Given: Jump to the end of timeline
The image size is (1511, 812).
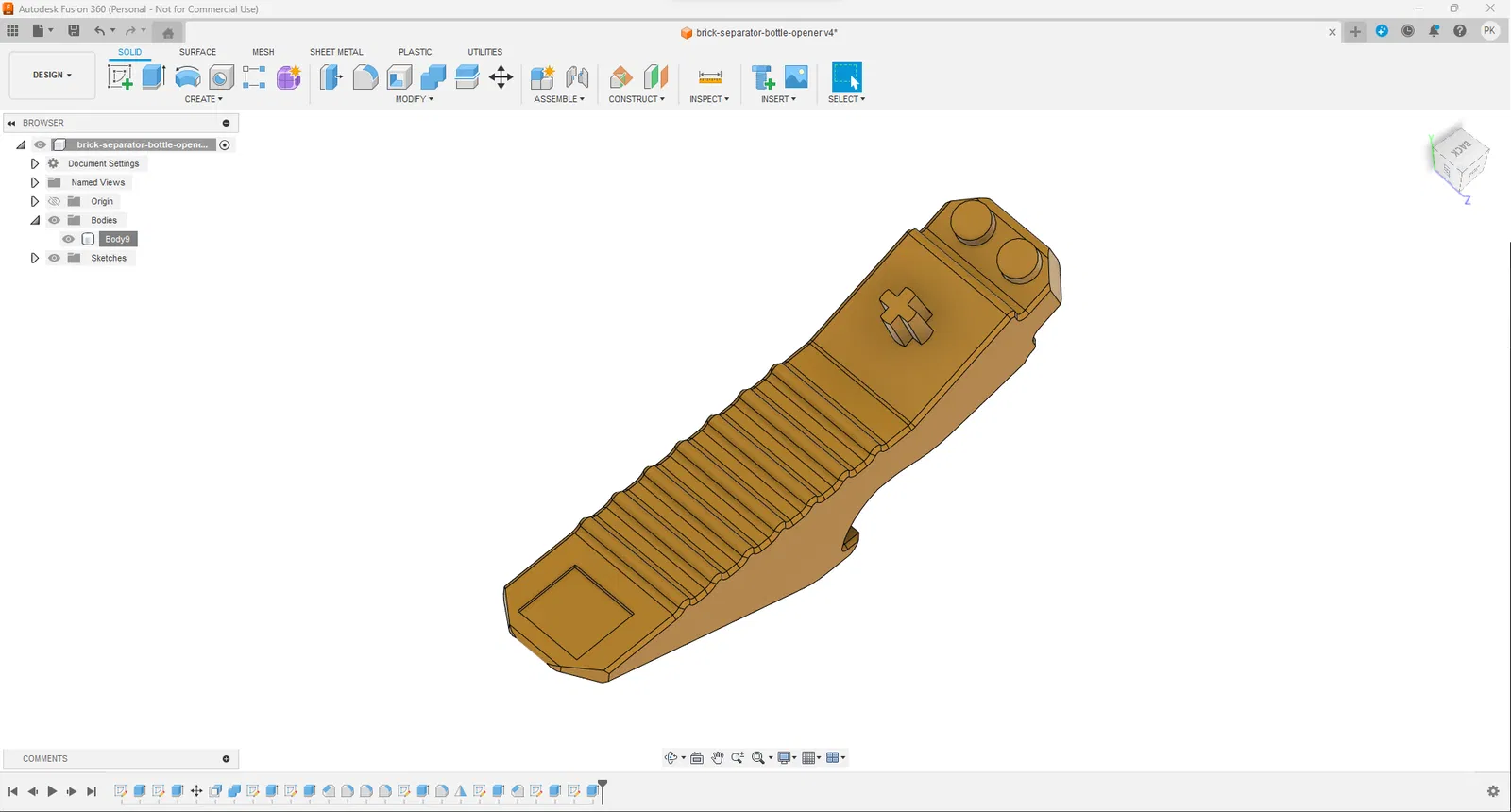Looking at the screenshot, I should tap(92, 791).
